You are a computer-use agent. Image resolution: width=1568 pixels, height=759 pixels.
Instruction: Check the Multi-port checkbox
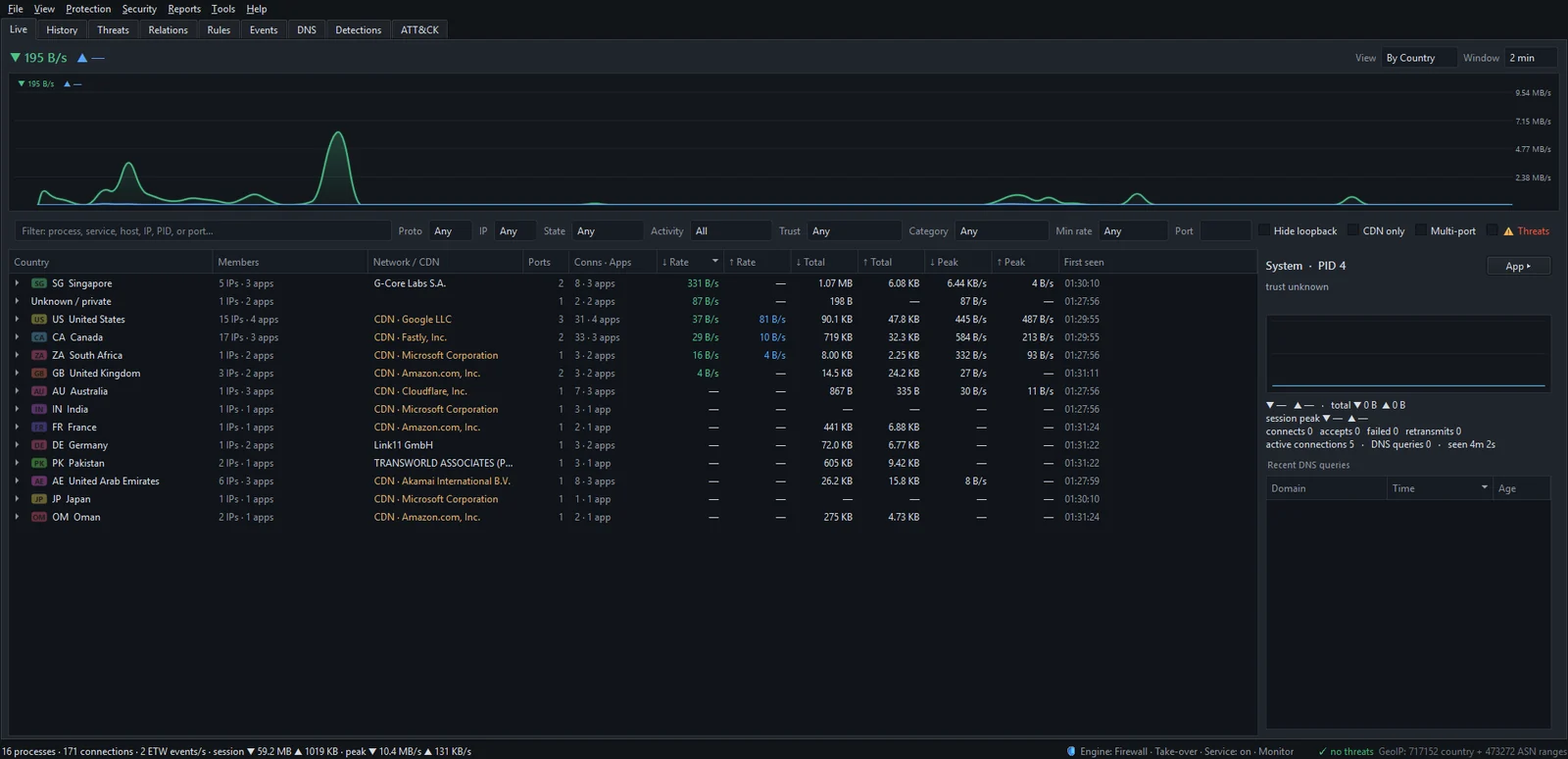coord(1421,230)
